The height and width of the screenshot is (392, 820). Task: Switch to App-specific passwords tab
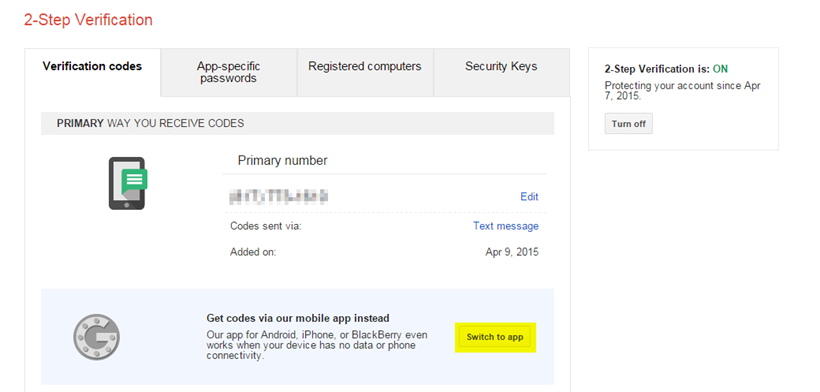click(x=229, y=72)
